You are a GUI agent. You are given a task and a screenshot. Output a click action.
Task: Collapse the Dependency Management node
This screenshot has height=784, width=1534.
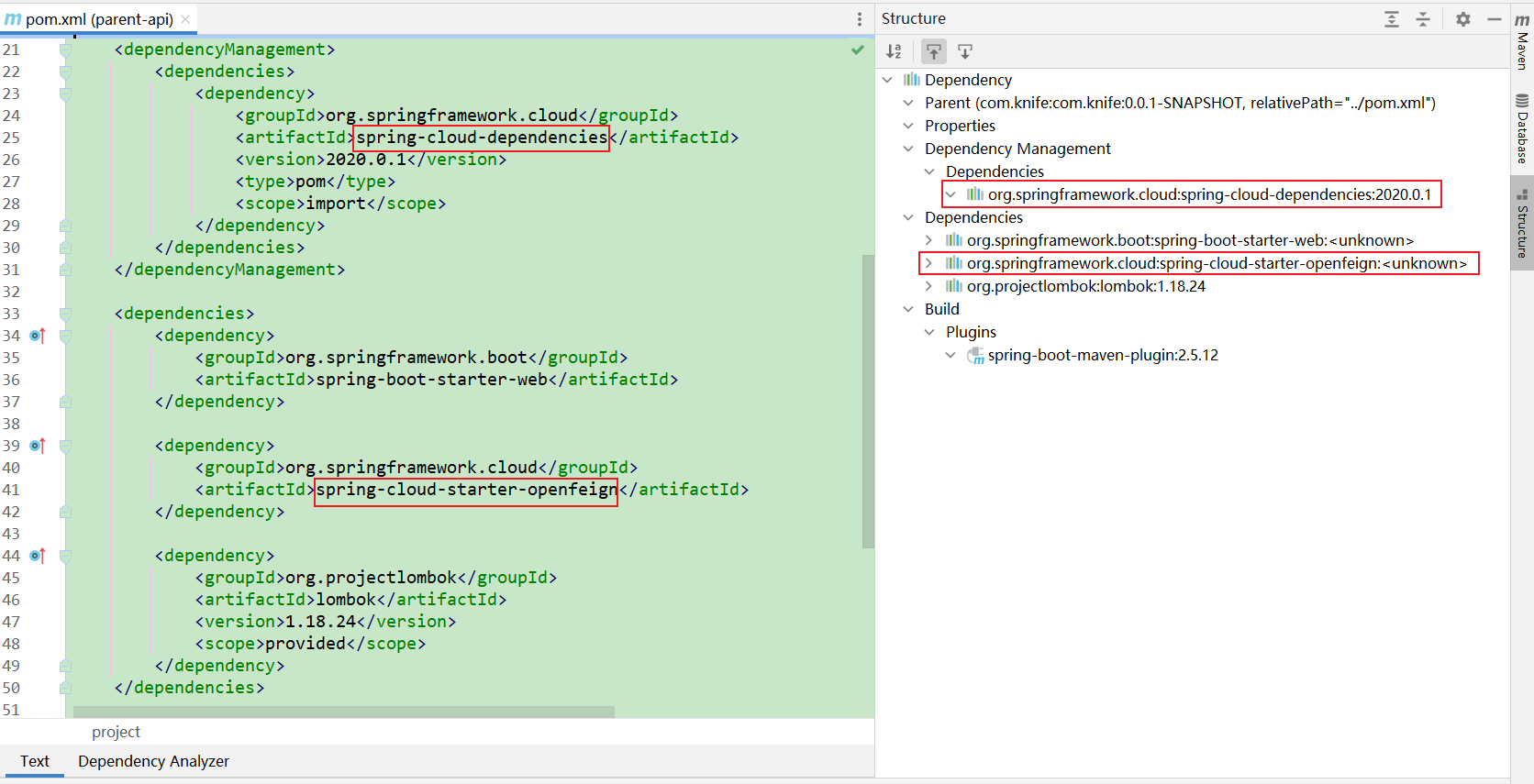point(908,149)
